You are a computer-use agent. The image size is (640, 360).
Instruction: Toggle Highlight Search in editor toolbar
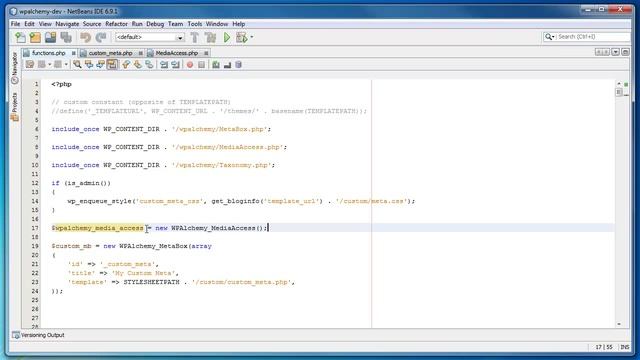pos(112,64)
